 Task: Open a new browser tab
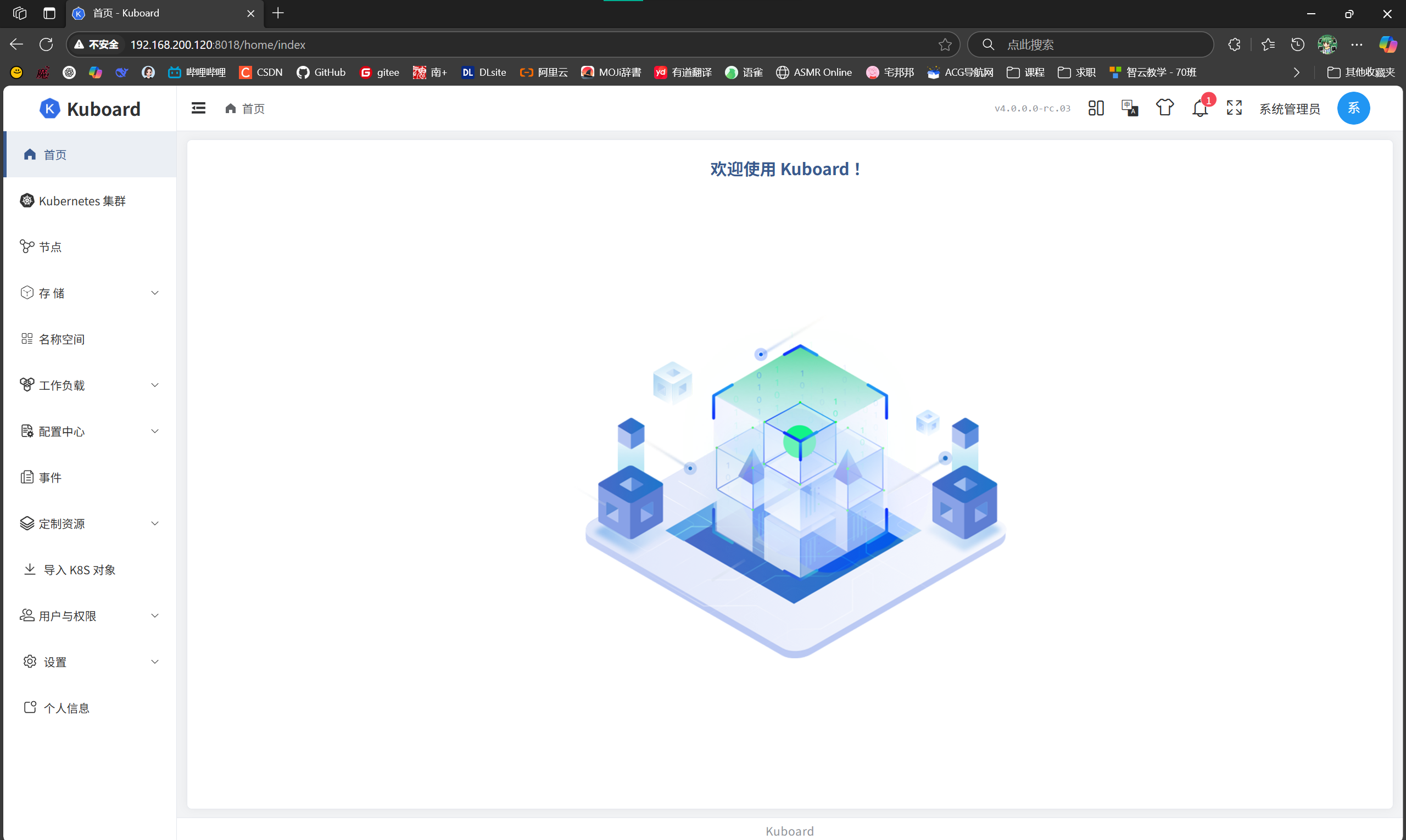click(x=278, y=13)
